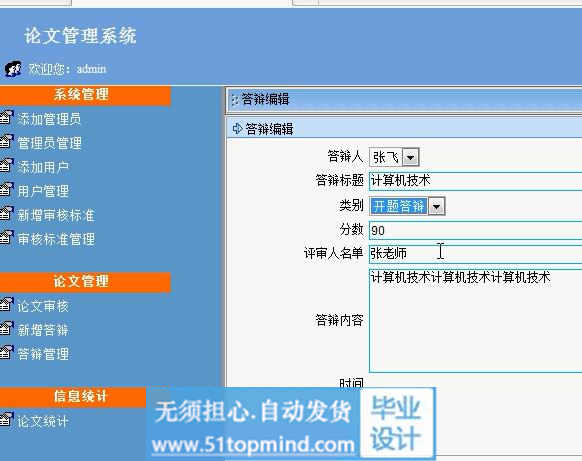Click the user avatar icon next to 欢迎您
This screenshot has width=582, height=461.
point(13,69)
